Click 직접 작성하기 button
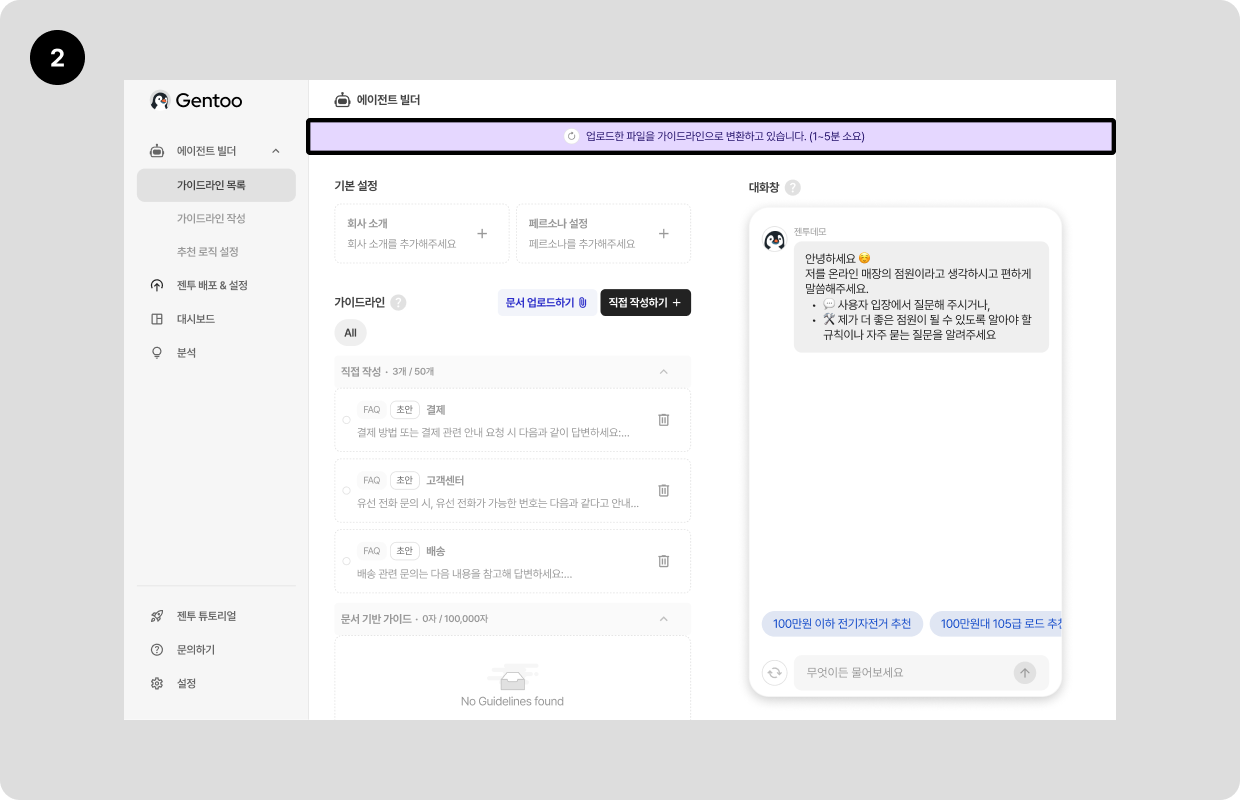The image size is (1240, 800). pyautogui.click(x=645, y=303)
